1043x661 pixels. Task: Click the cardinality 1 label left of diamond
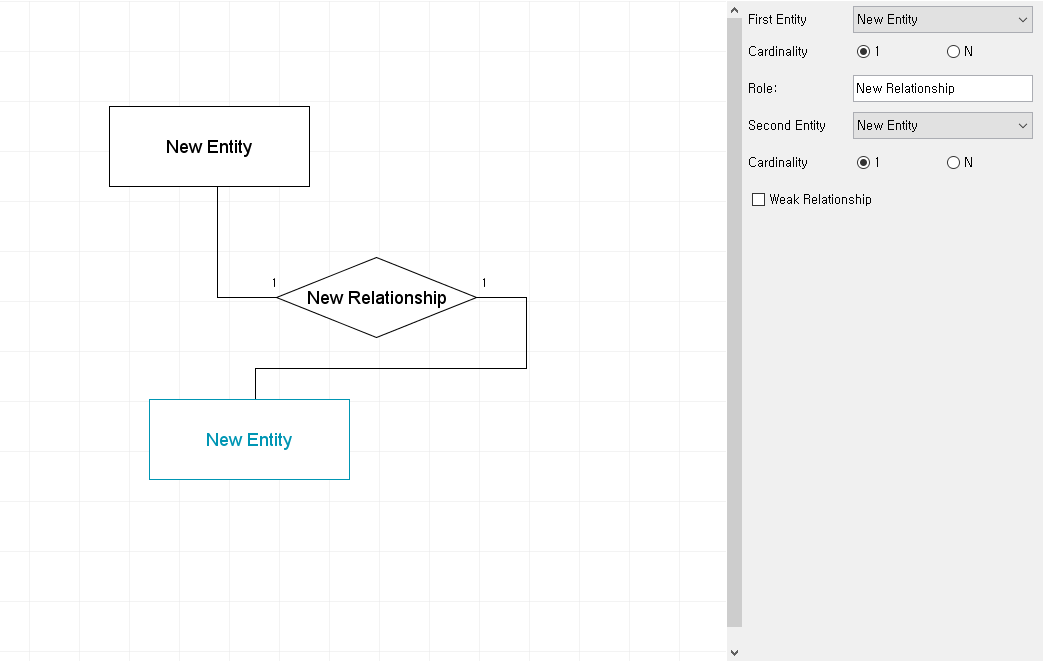(x=274, y=283)
